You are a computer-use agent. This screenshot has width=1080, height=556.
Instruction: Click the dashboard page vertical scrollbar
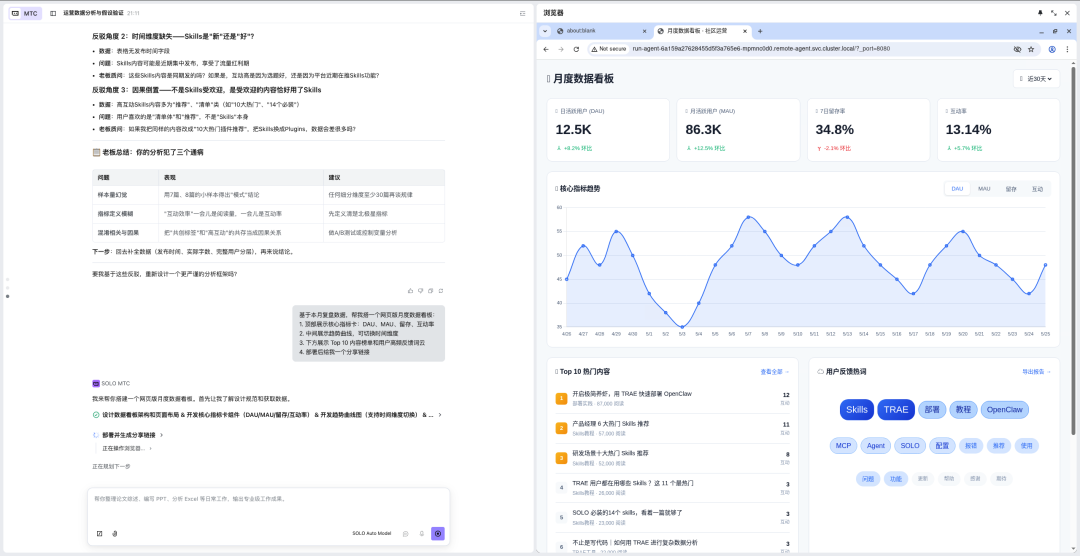pos(1072,251)
